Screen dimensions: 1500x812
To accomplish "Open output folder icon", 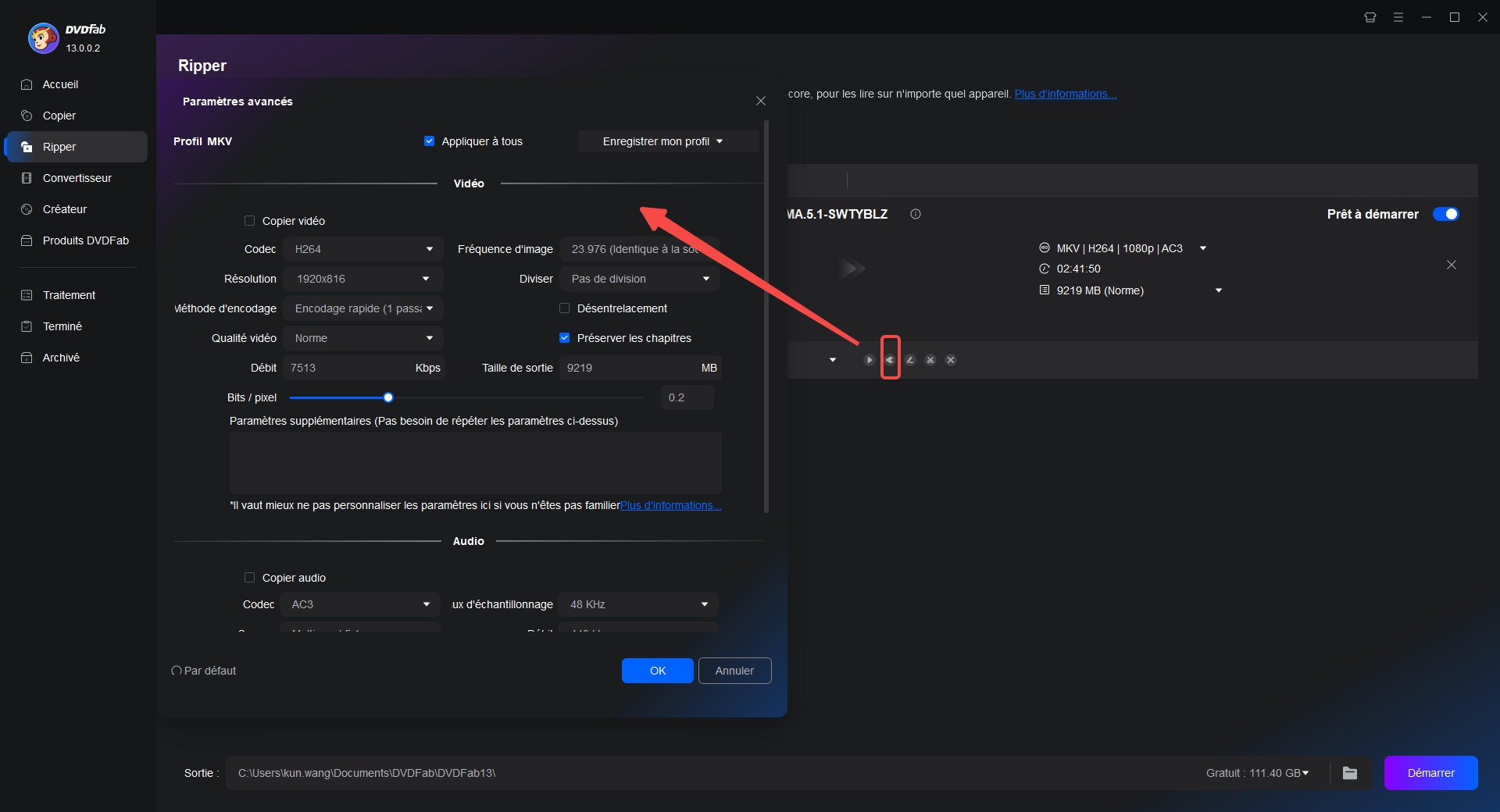I will pyautogui.click(x=1350, y=773).
